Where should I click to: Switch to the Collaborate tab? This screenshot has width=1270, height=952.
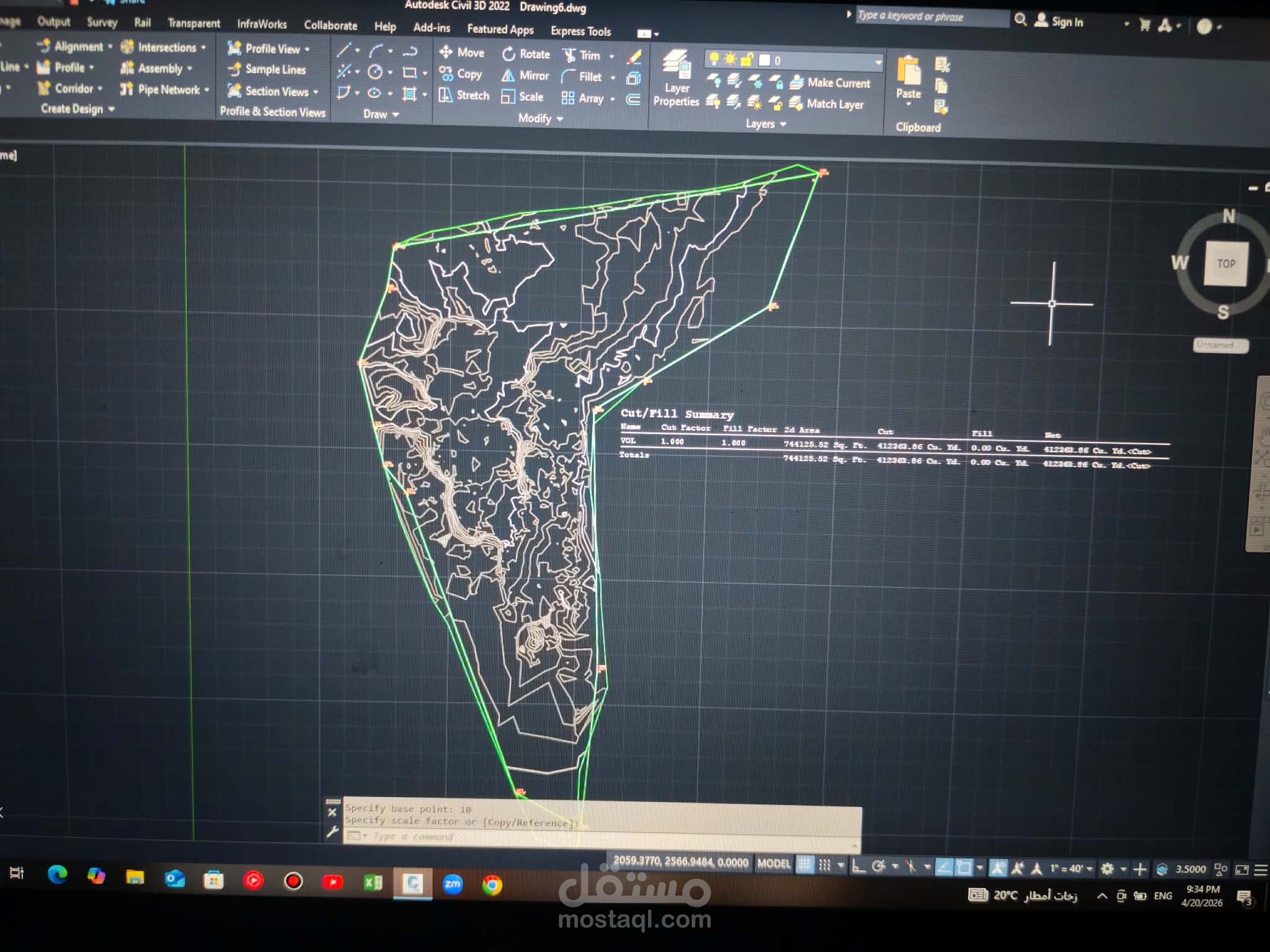pos(331,25)
